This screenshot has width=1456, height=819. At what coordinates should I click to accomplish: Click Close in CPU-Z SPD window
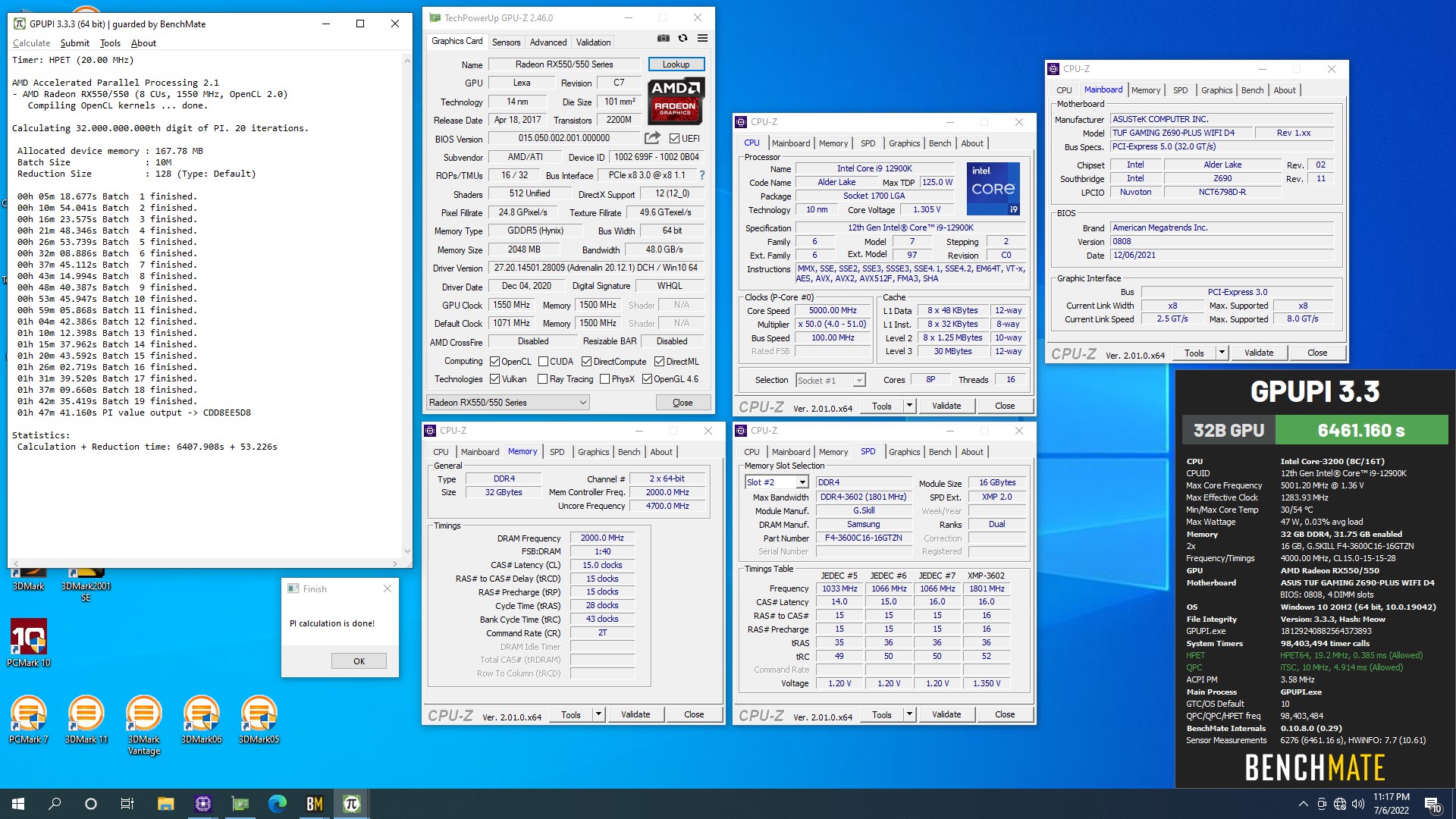point(1005,714)
